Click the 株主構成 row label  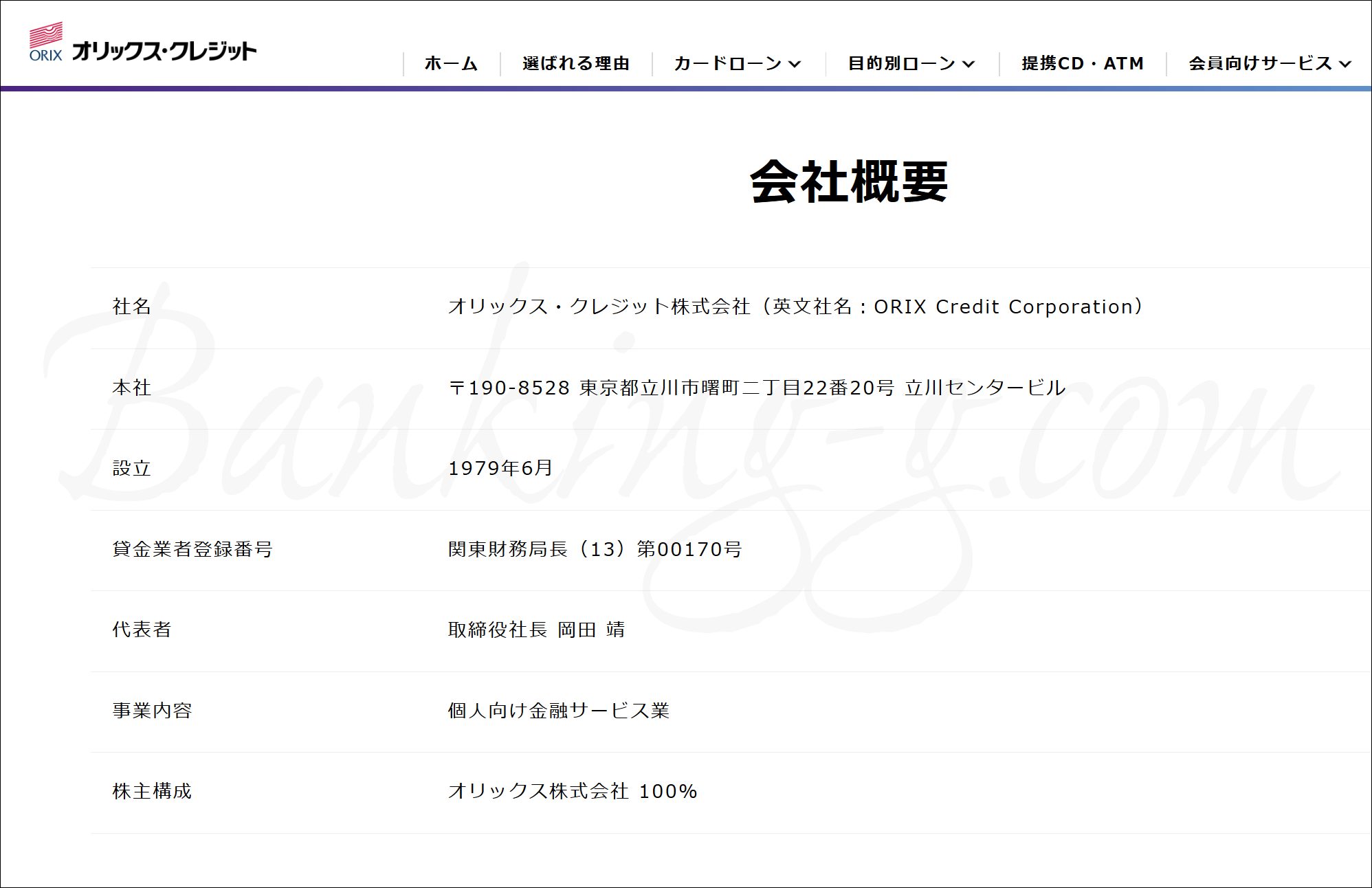(152, 791)
